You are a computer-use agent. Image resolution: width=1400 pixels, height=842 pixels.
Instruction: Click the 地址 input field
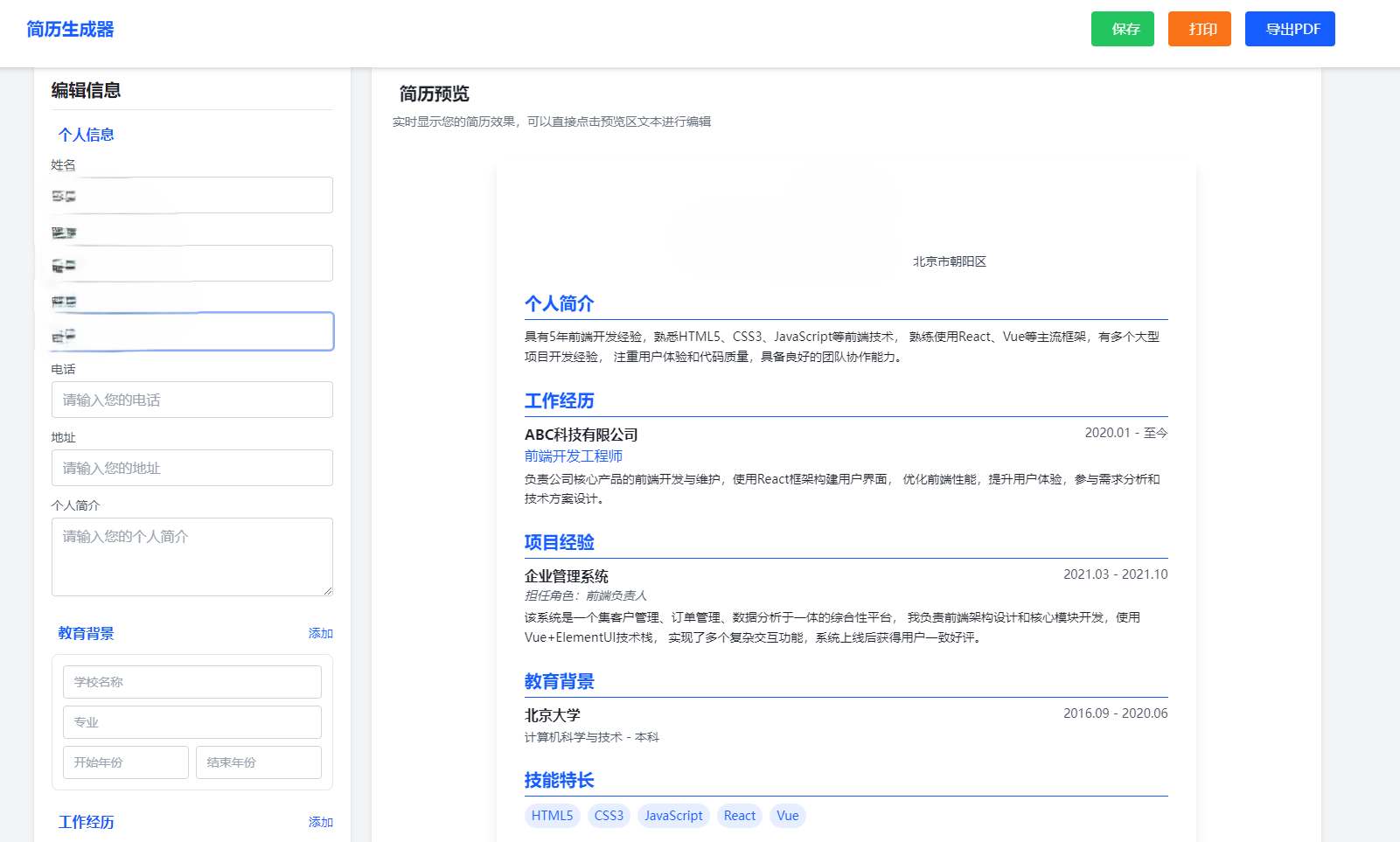192,468
